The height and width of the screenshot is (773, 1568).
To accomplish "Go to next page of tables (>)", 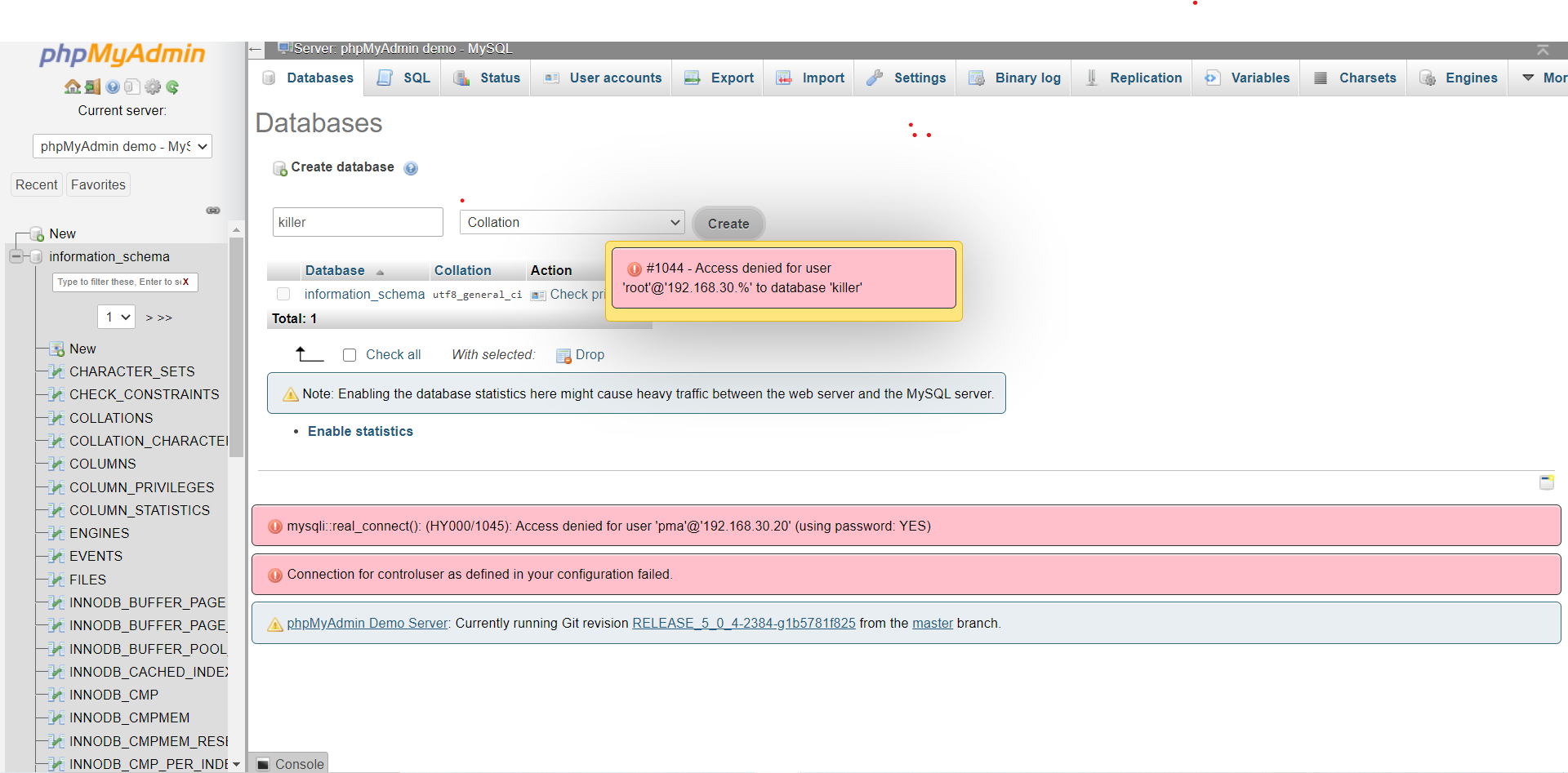I will click(149, 318).
